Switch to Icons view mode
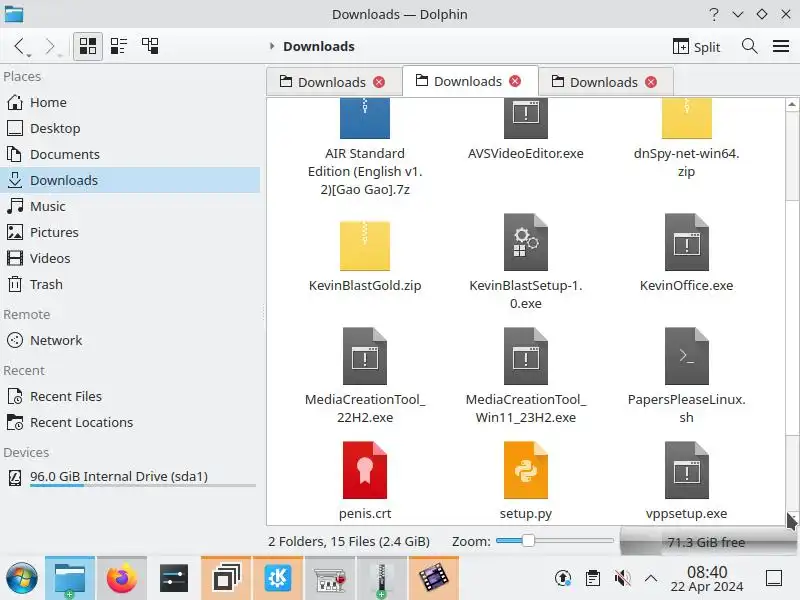This screenshot has width=800, height=600. [x=88, y=46]
